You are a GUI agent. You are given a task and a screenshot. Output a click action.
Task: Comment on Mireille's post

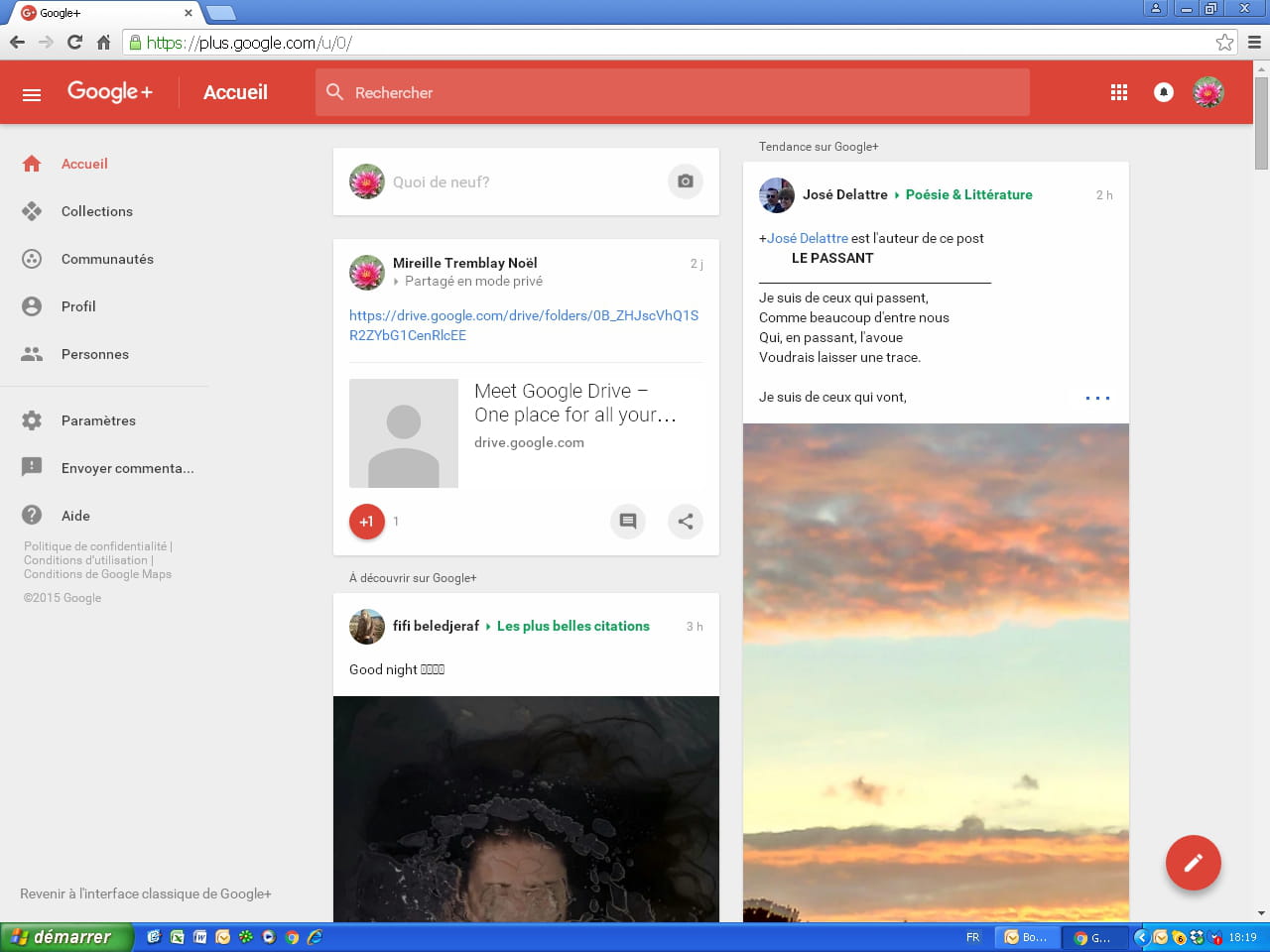628,521
